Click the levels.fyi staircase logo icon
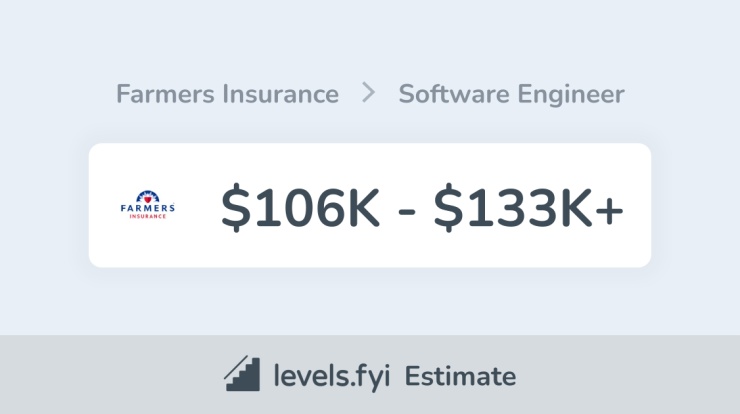740x414 pixels. click(x=242, y=373)
